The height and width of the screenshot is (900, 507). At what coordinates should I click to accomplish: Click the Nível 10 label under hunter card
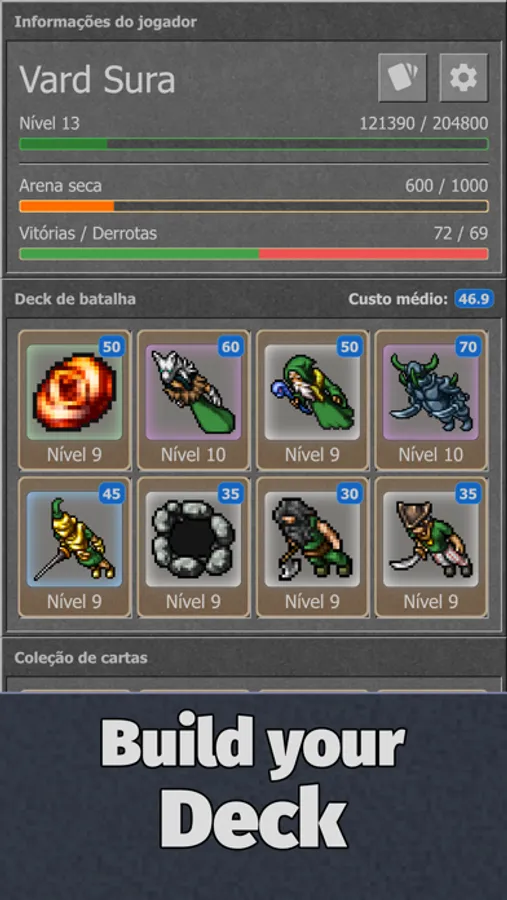point(193,455)
